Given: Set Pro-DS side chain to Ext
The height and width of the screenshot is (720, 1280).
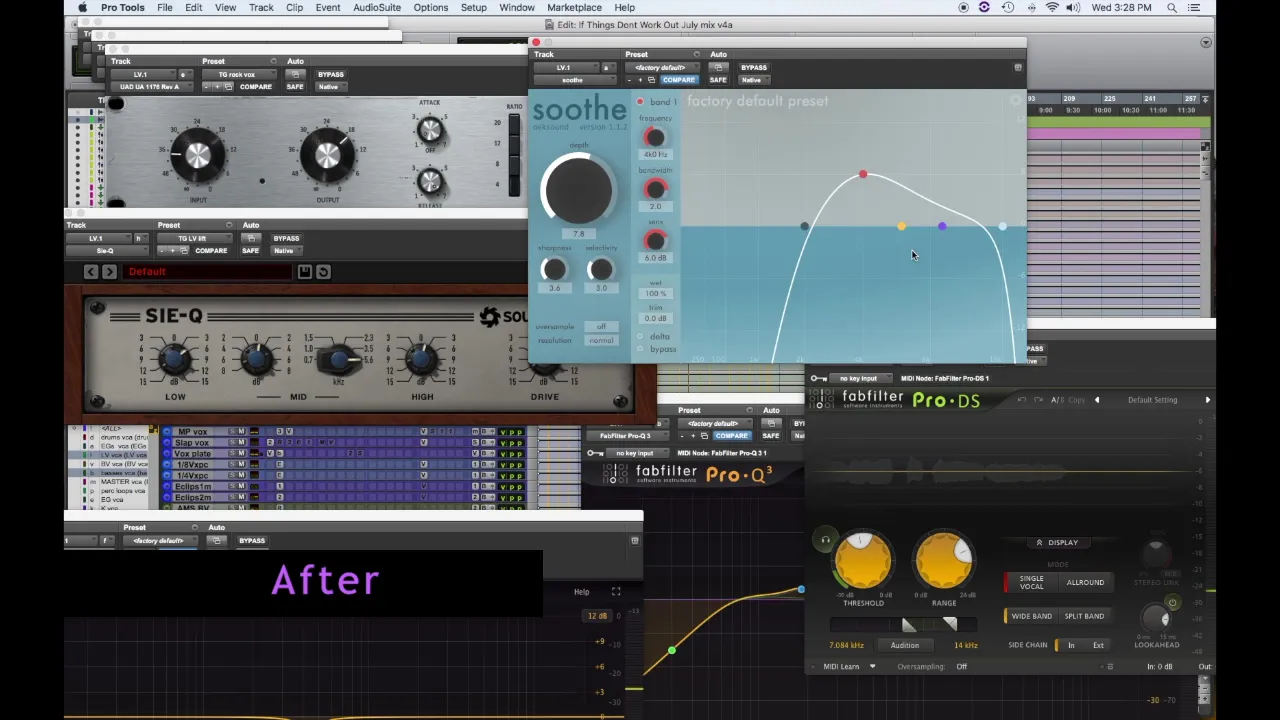Looking at the screenshot, I should point(1098,645).
